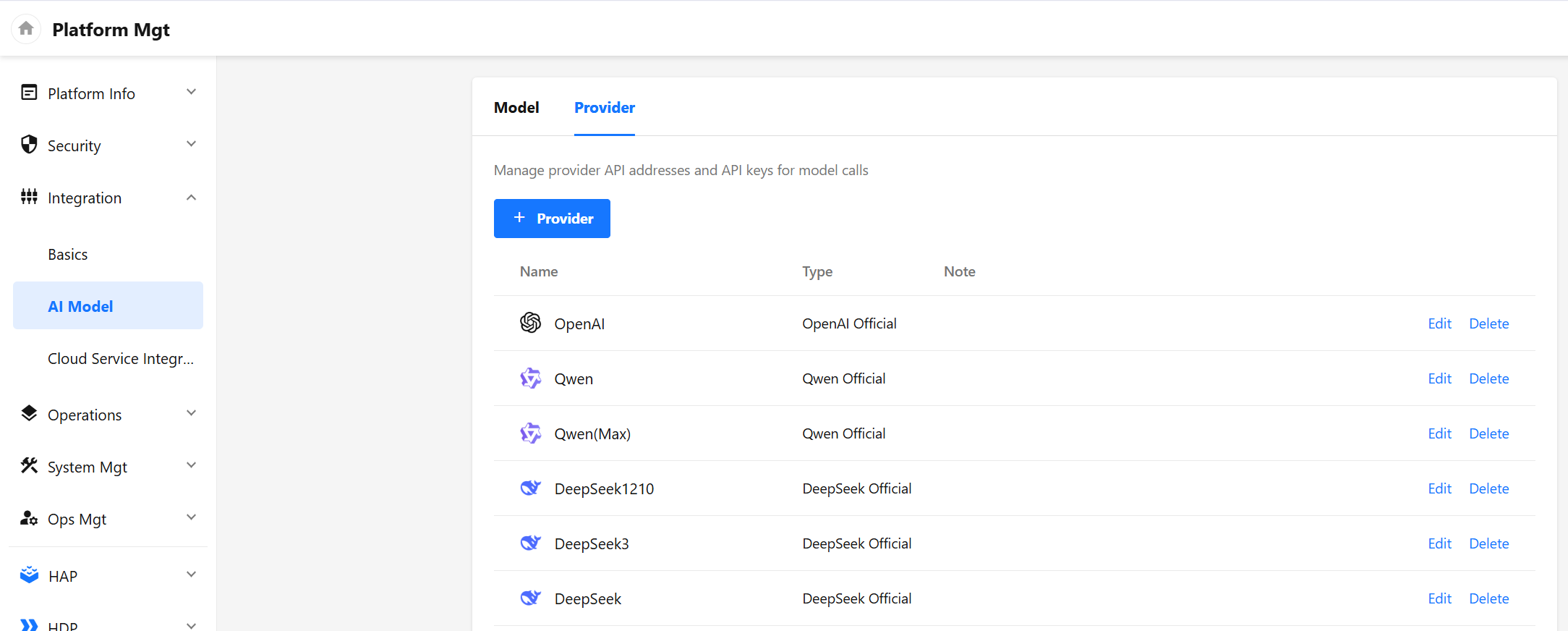This screenshot has width=1568, height=631.
Task: Expand the HAP section chevron
Action: [x=191, y=575]
